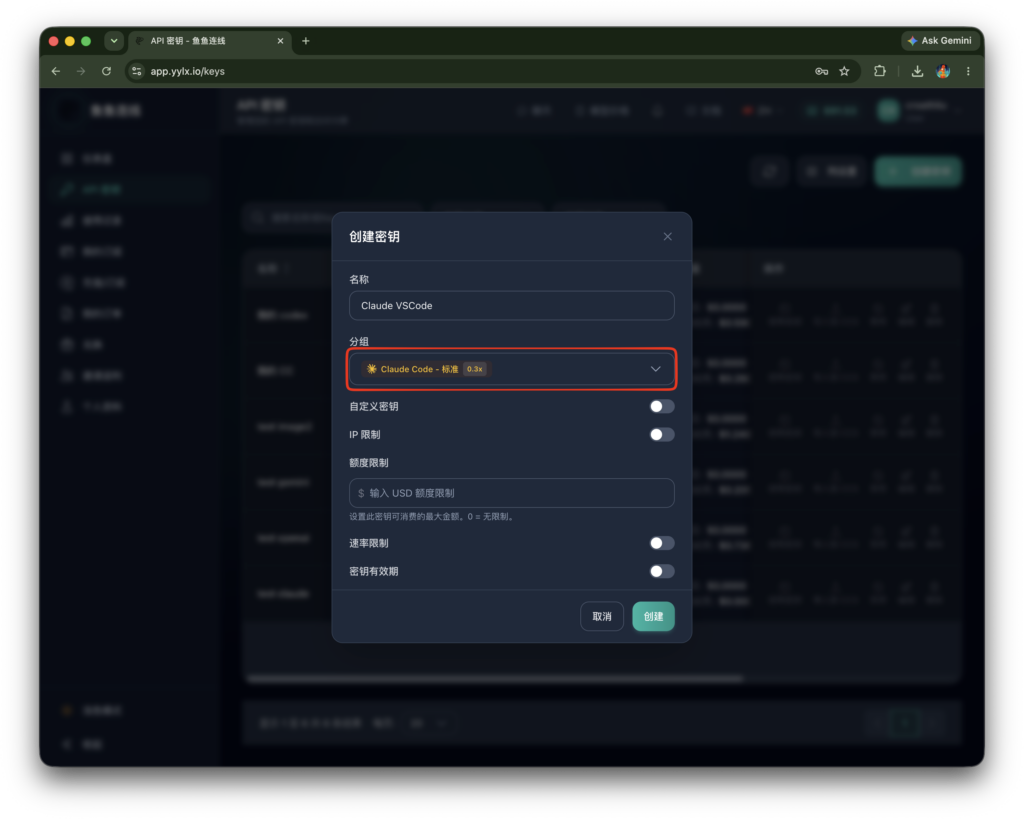Expand the tab search chevron in title bar
This screenshot has height=819, width=1024.
(114, 40)
